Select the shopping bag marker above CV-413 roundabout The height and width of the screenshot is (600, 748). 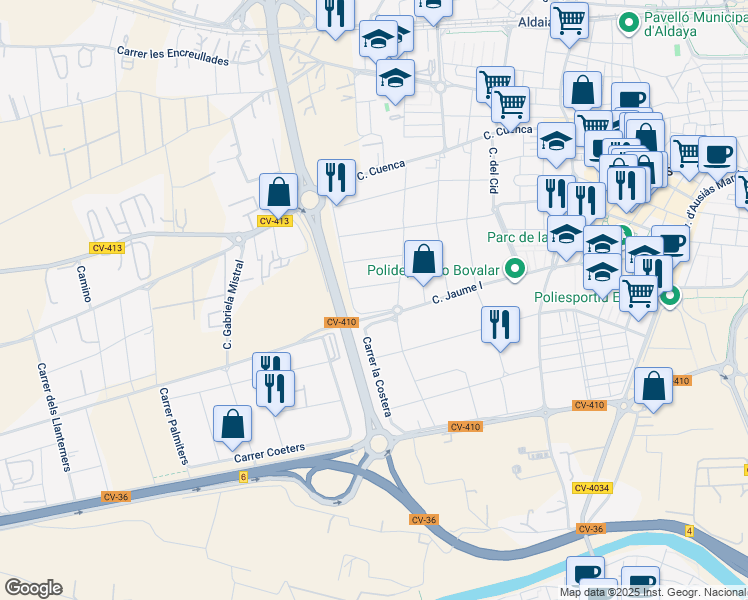tap(278, 191)
